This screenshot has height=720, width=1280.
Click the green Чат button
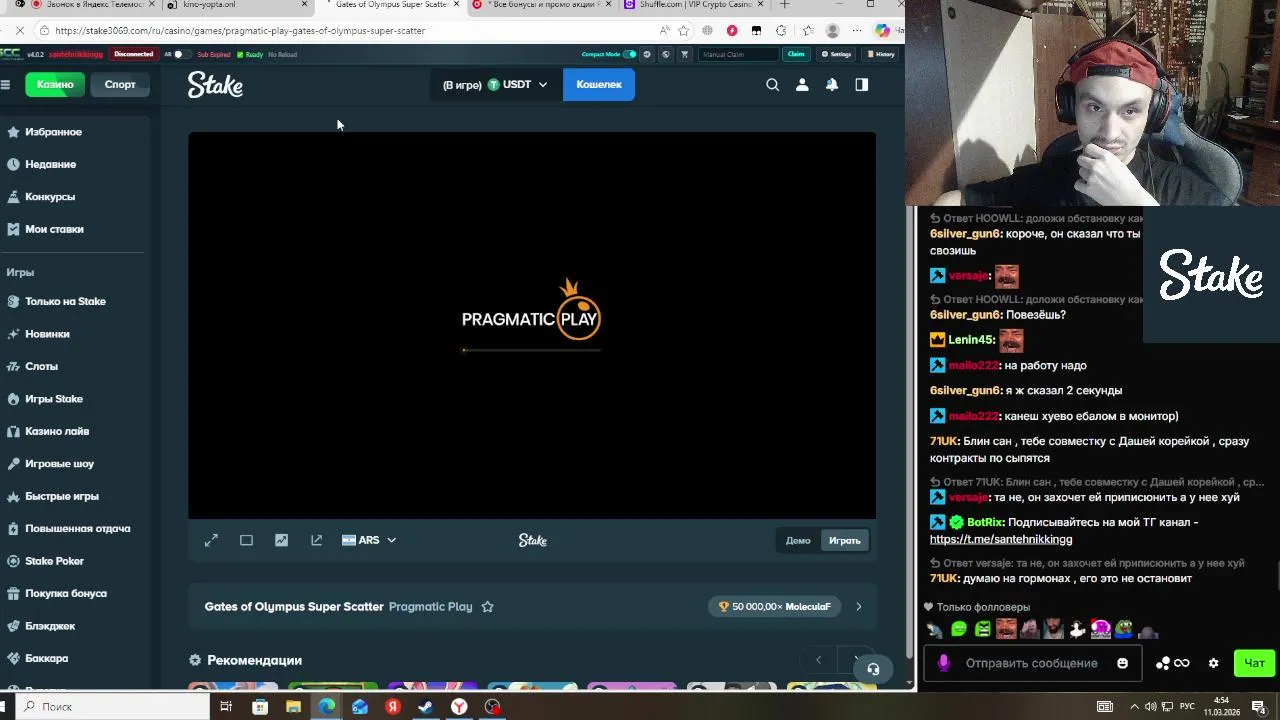1254,663
